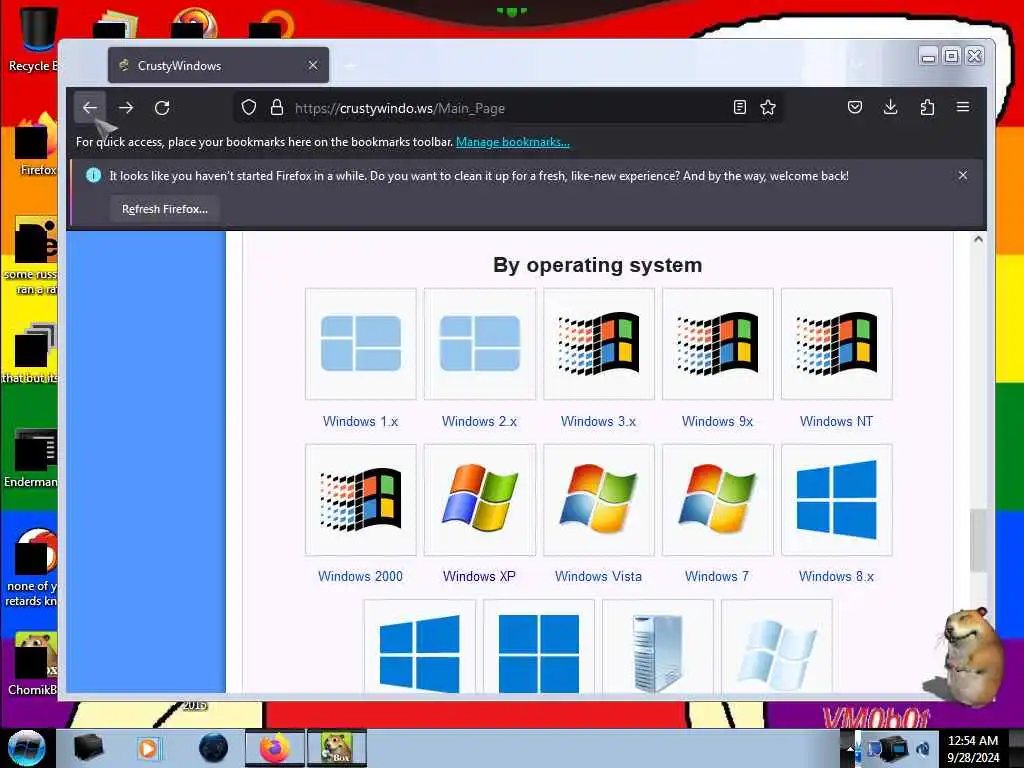
Task: Dismiss the Firefox refresh notification bar
Action: click(963, 175)
